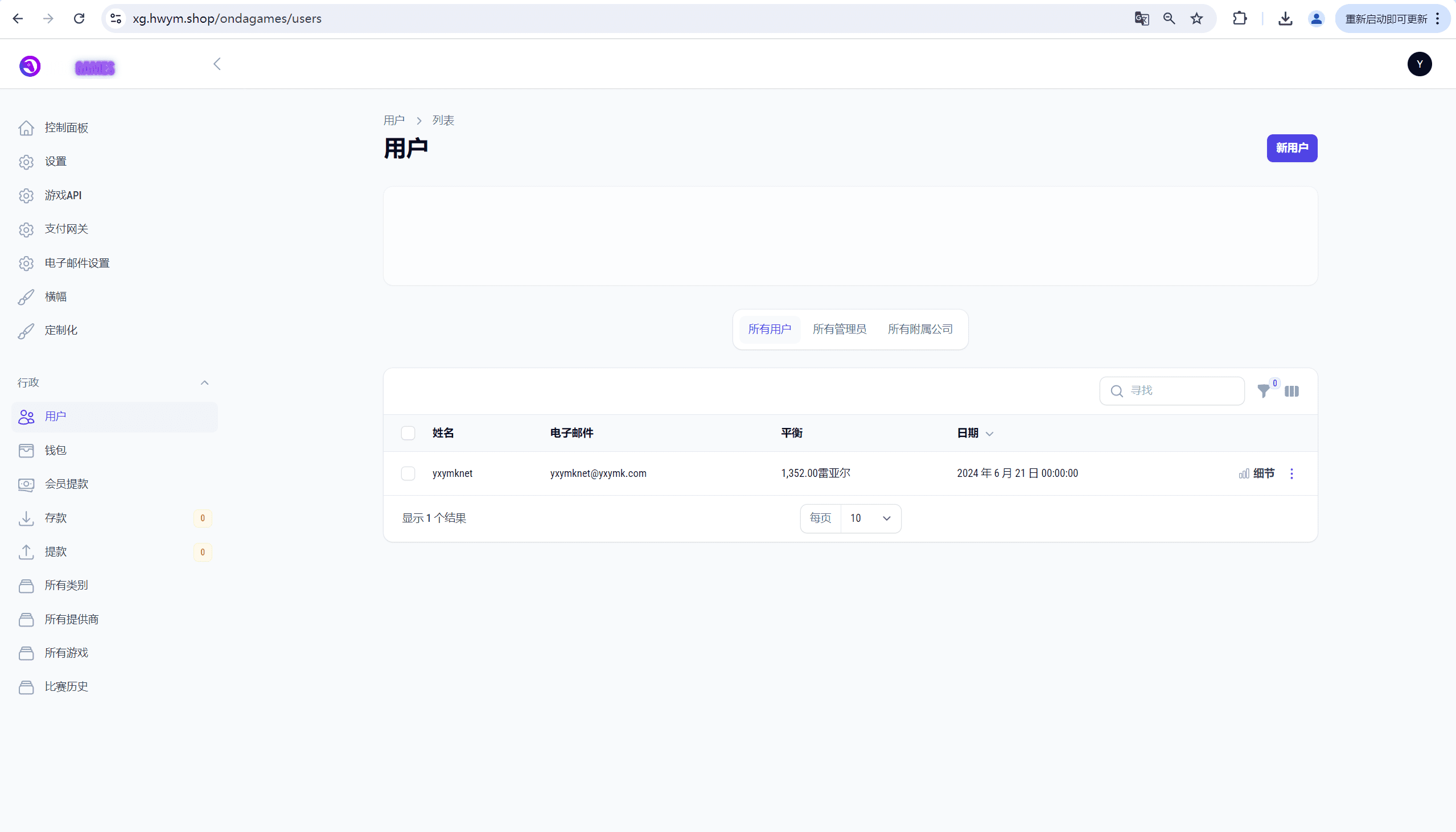Open 钱包 wallet in sidebar
1456x832 pixels.
[55, 450]
